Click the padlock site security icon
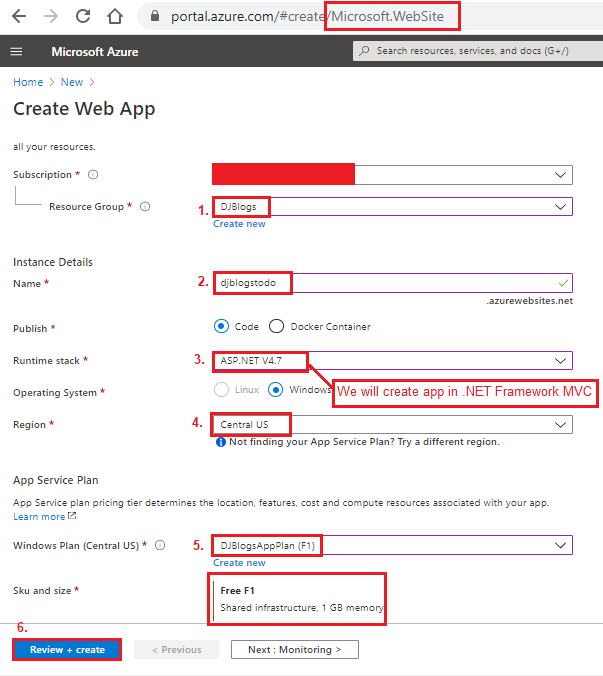The image size is (603, 676). coord(155,16)
